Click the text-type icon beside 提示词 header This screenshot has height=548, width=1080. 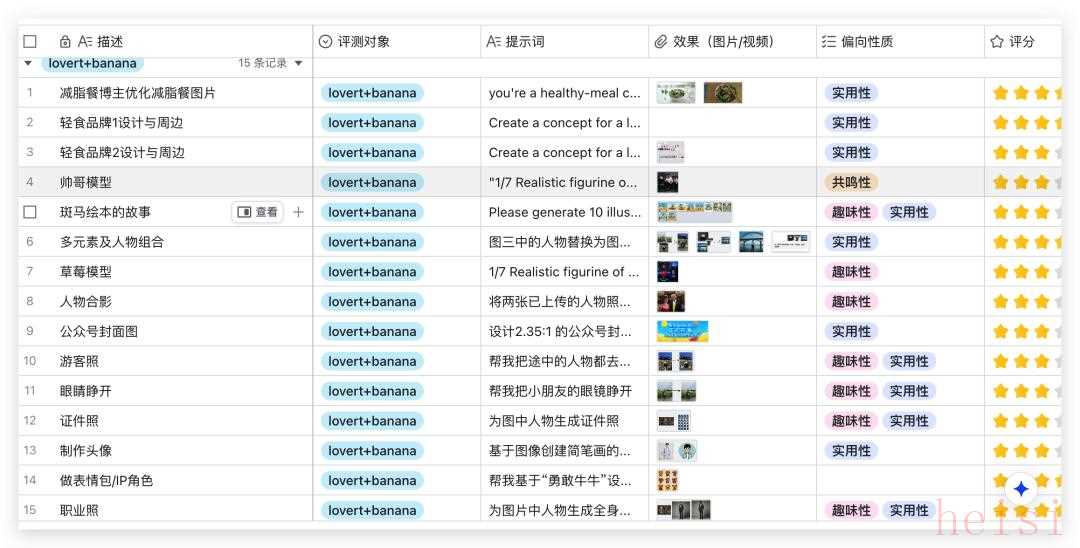coord(493,42)
